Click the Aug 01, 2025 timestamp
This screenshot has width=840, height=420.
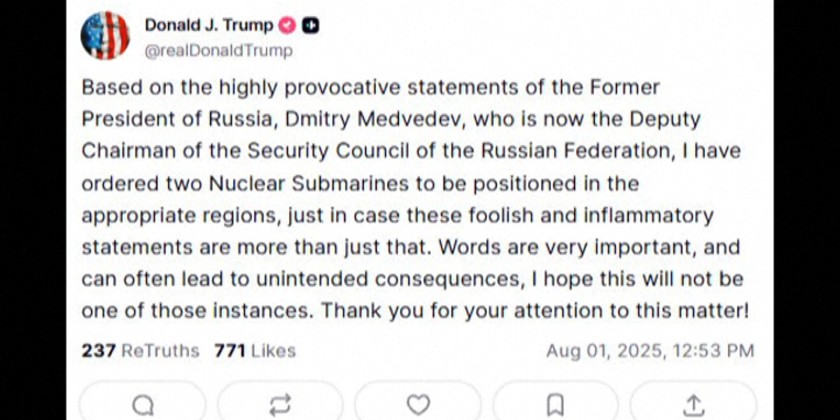click(650, 351)
